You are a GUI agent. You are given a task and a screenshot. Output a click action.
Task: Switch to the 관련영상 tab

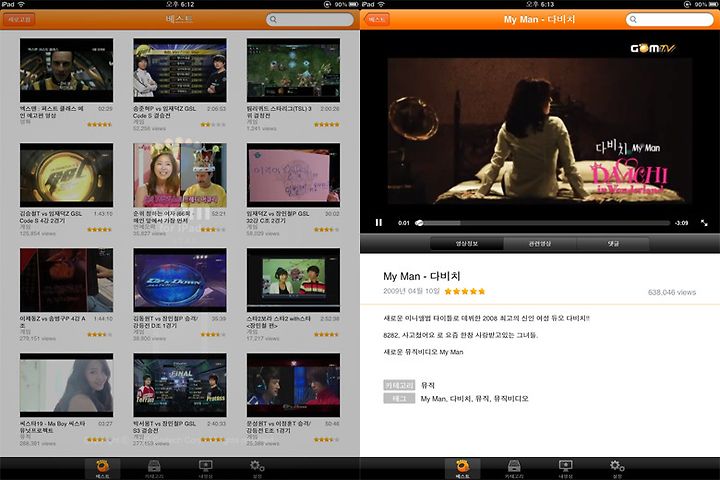pos(540,243)
